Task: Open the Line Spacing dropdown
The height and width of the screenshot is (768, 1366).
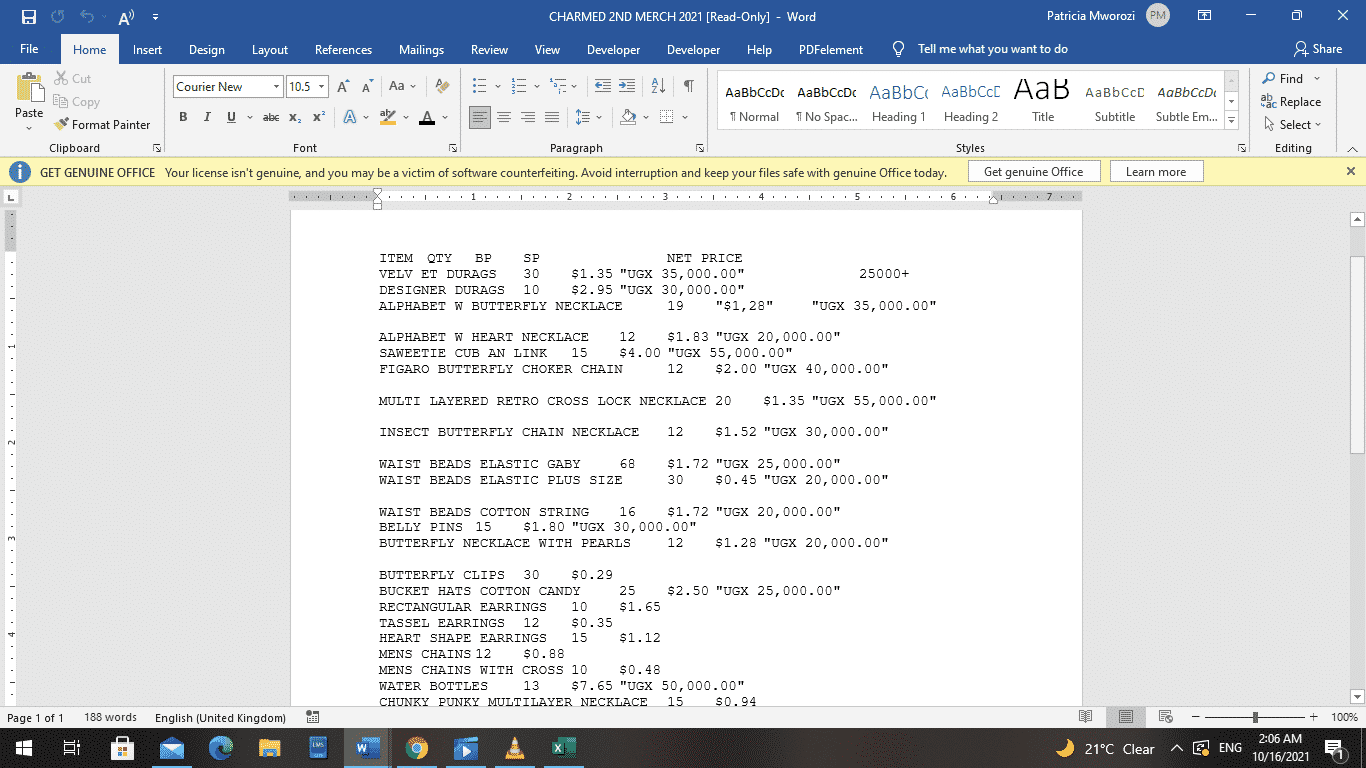Action: (590, 117)
